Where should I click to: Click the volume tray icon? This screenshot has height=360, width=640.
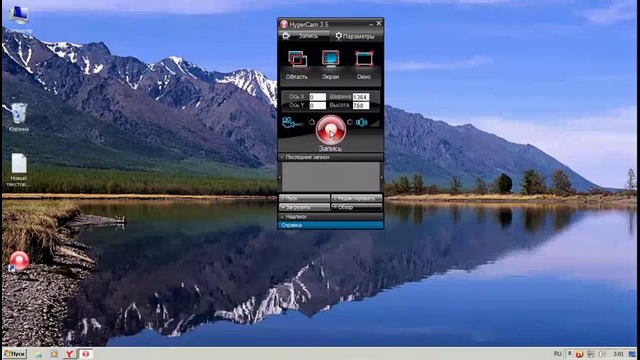click(602, 354)
